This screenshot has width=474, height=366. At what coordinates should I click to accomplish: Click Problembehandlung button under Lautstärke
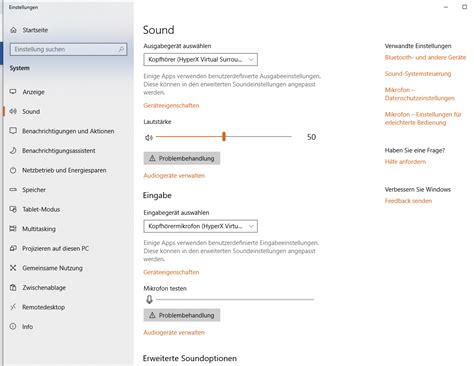pos(182,158)
